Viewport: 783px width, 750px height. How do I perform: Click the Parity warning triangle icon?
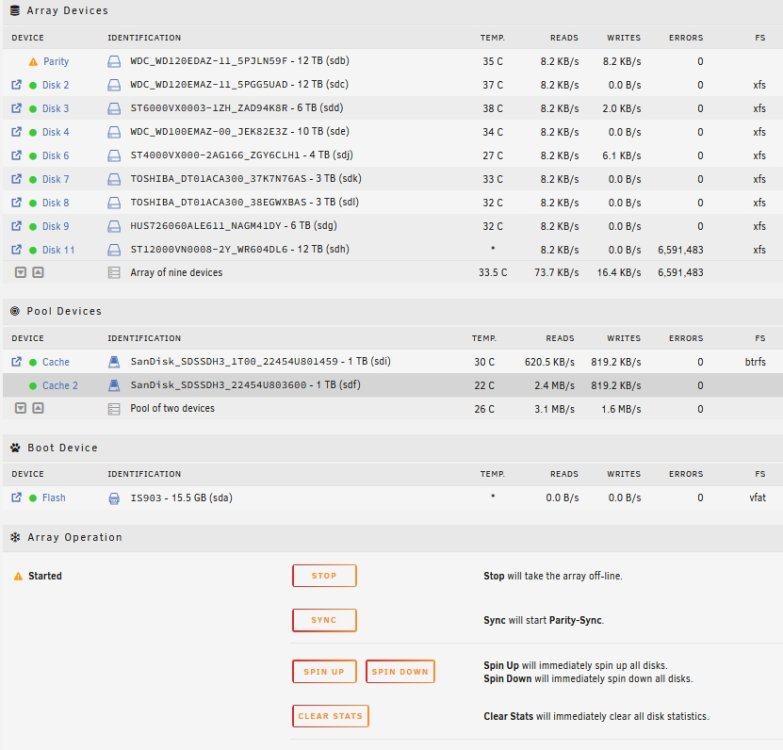point(33,62)
